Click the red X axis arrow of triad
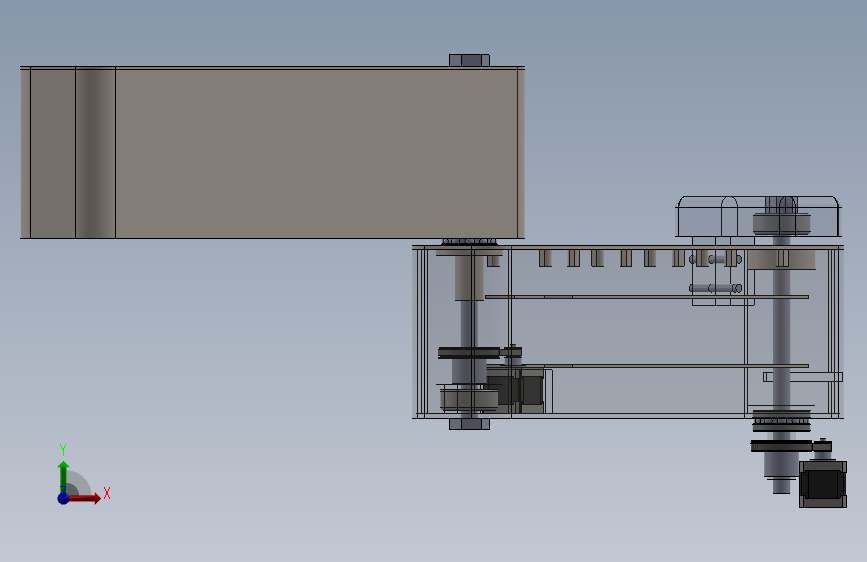Viewport: 867px width, 562px height. pos(84,498)
